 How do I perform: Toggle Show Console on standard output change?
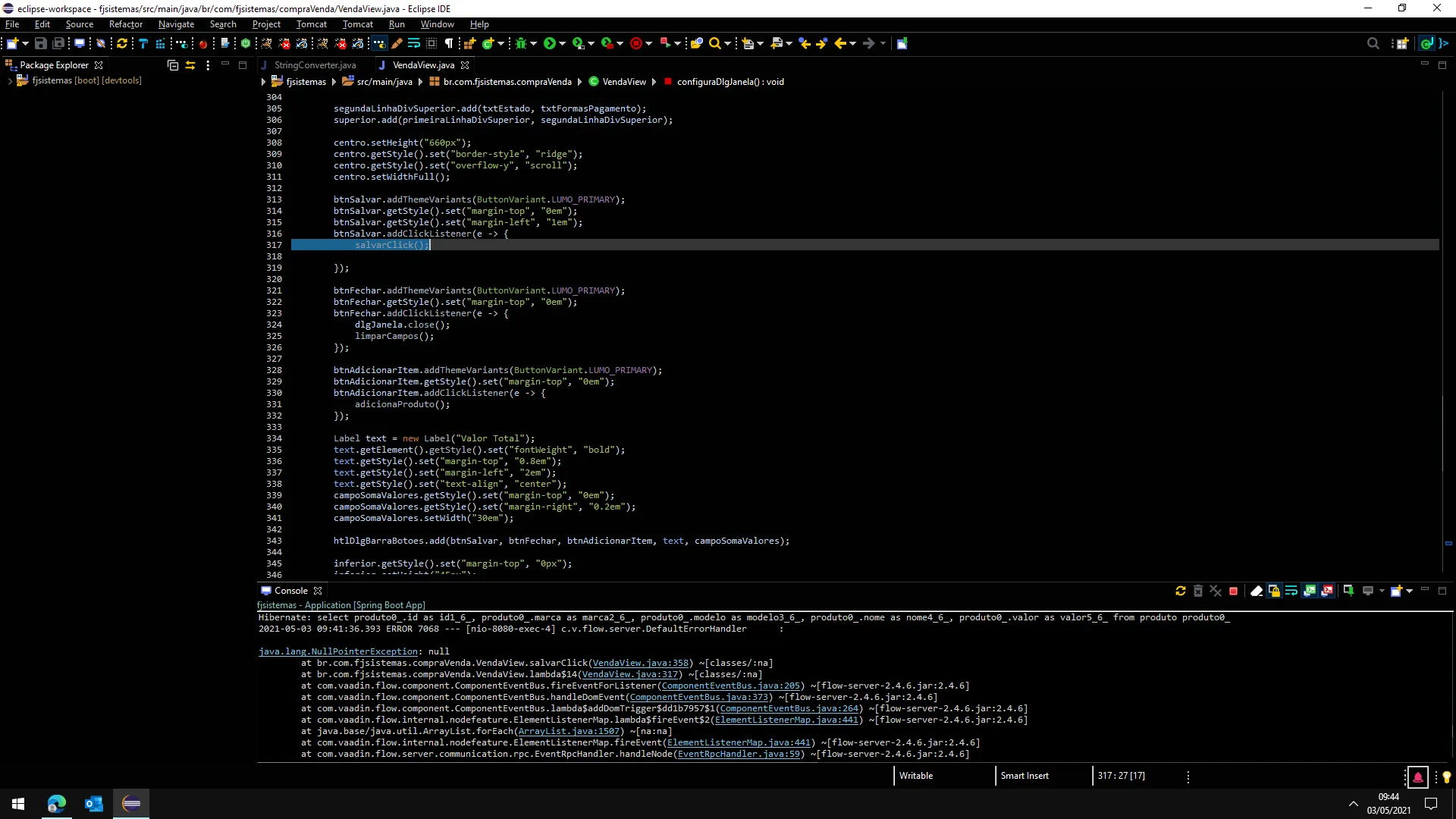point(1310,591)
